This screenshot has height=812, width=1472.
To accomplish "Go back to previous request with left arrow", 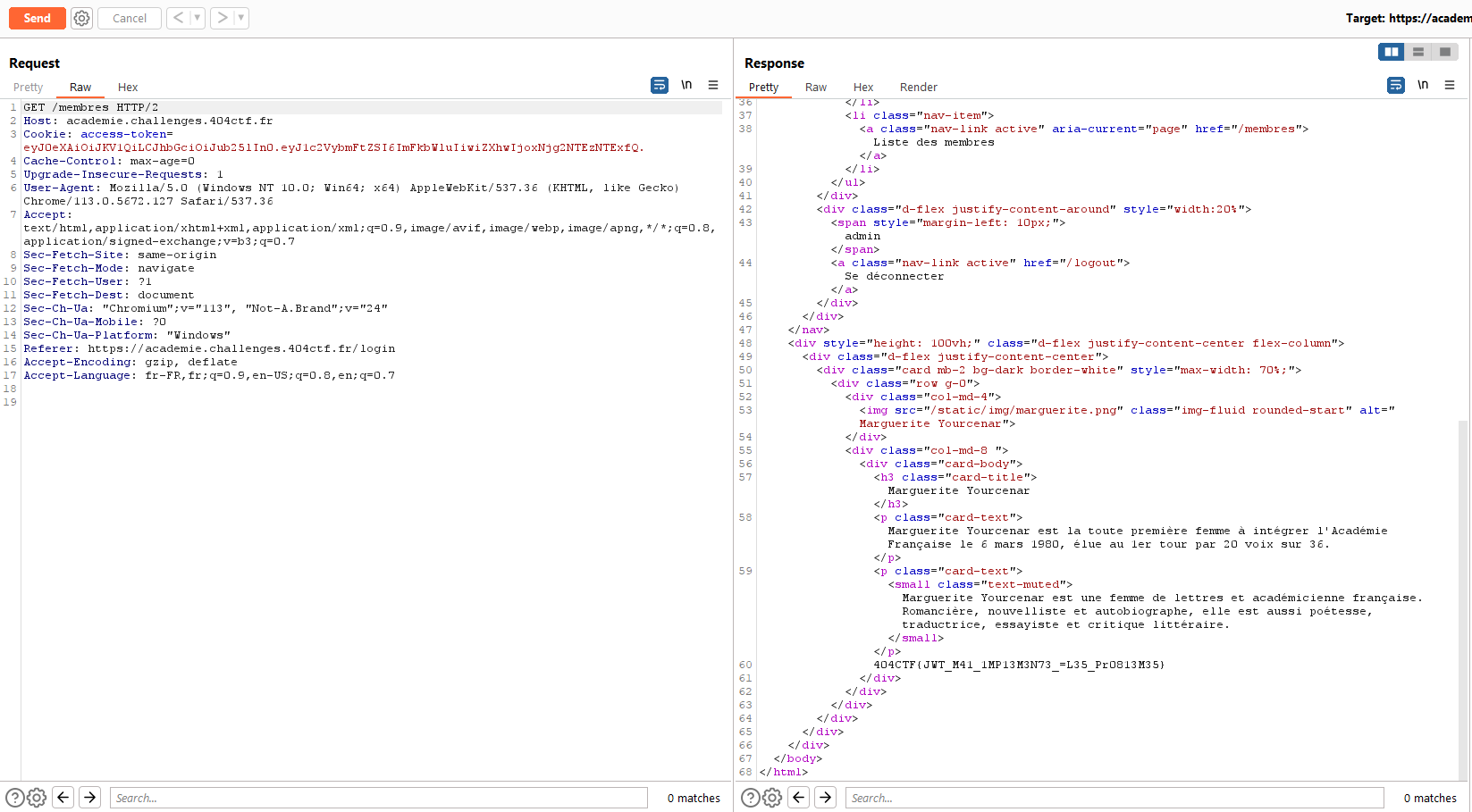I will tap(178, 18).
